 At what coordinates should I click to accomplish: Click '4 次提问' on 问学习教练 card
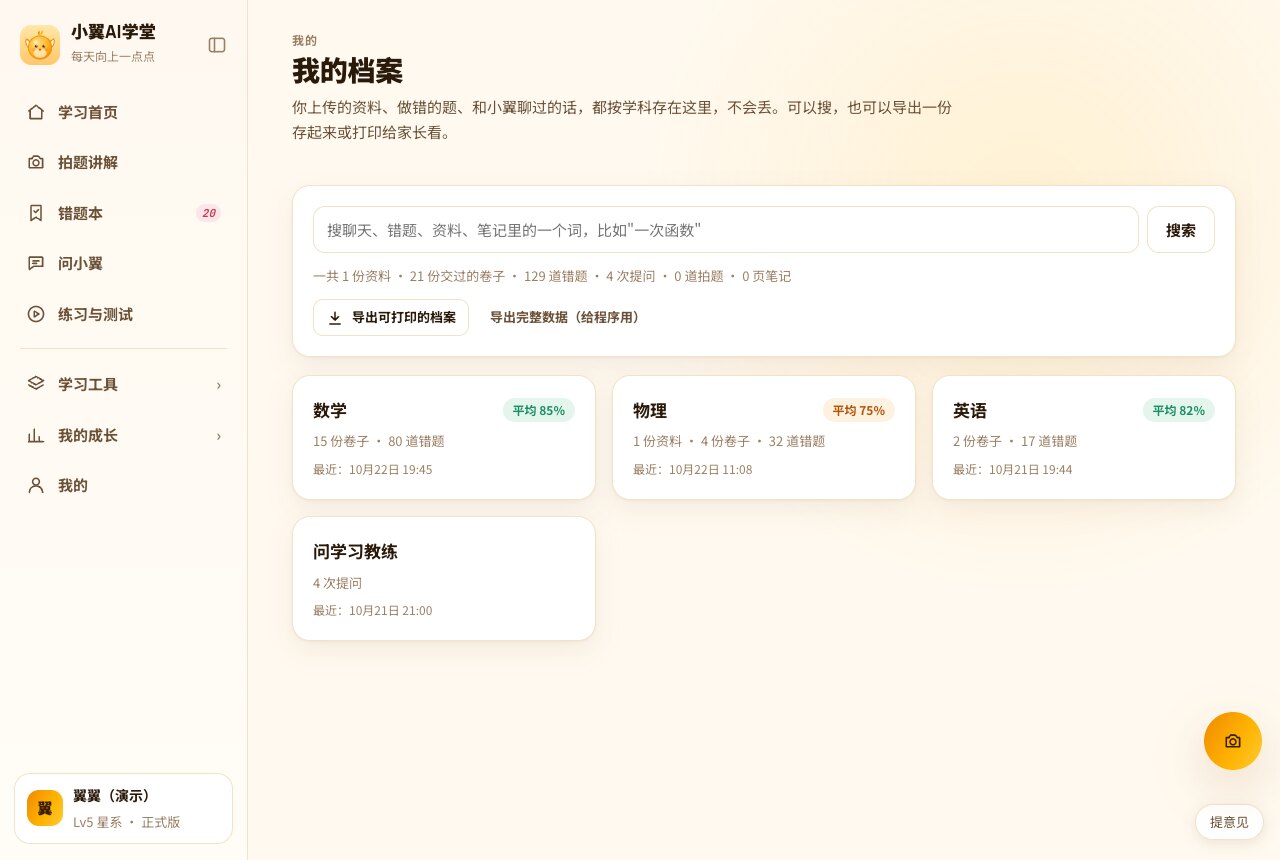point(338,583)
